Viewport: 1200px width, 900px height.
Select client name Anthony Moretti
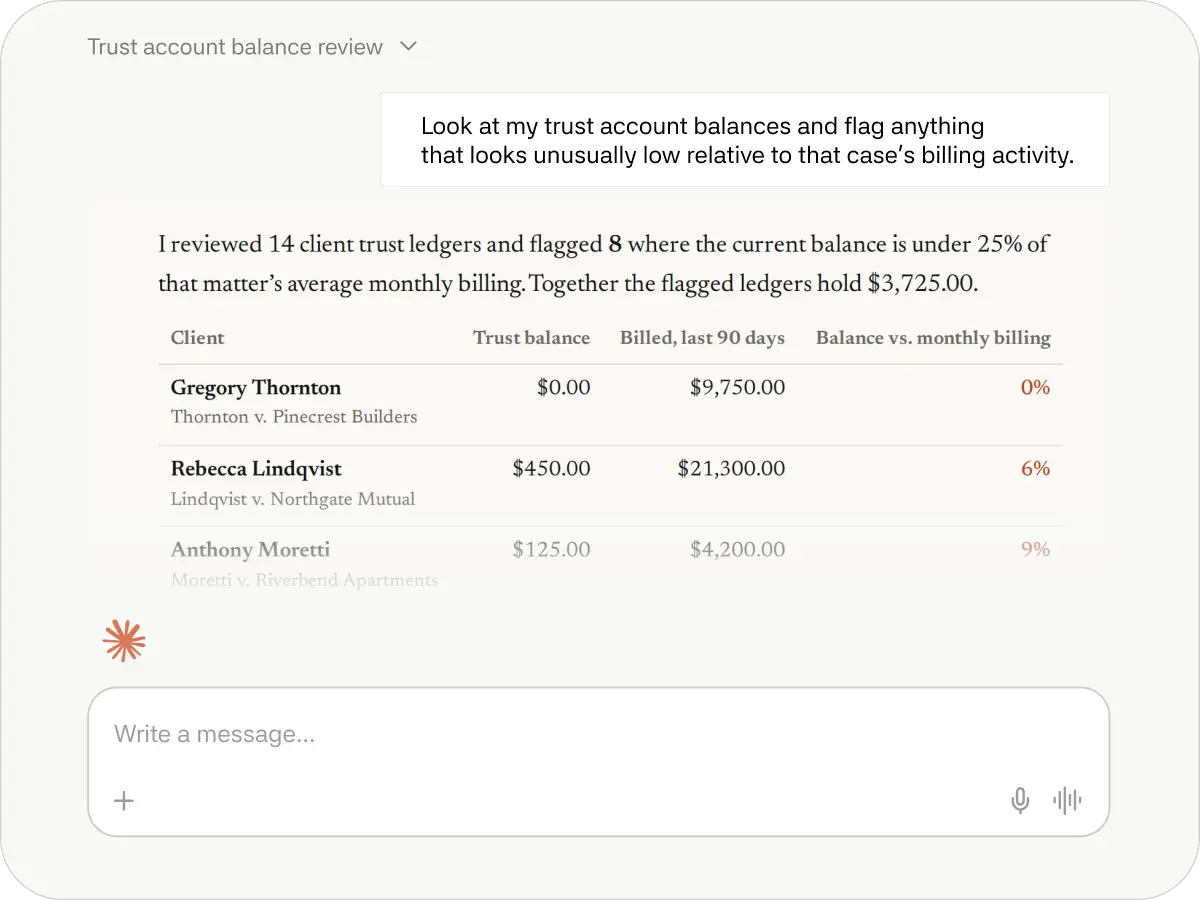coord(250,550)
